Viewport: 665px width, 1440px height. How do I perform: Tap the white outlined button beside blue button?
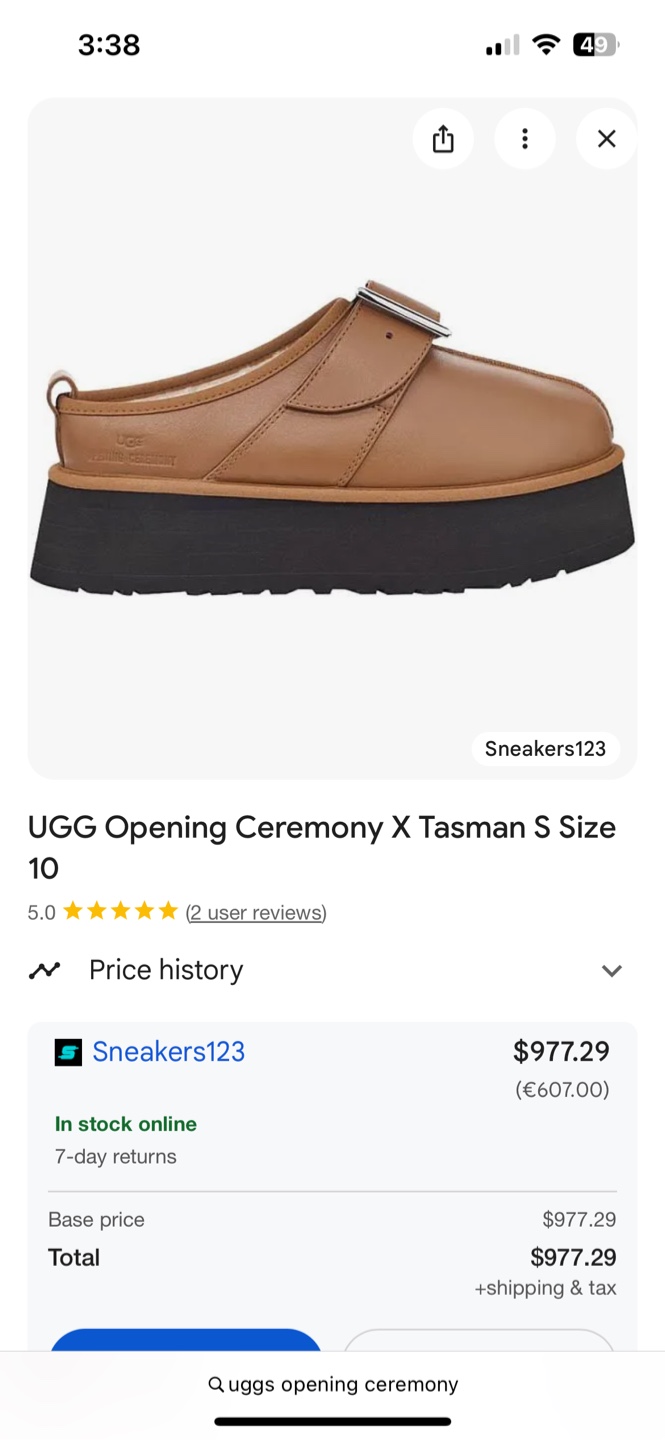pyautogui.click(x=478, y=1340)
